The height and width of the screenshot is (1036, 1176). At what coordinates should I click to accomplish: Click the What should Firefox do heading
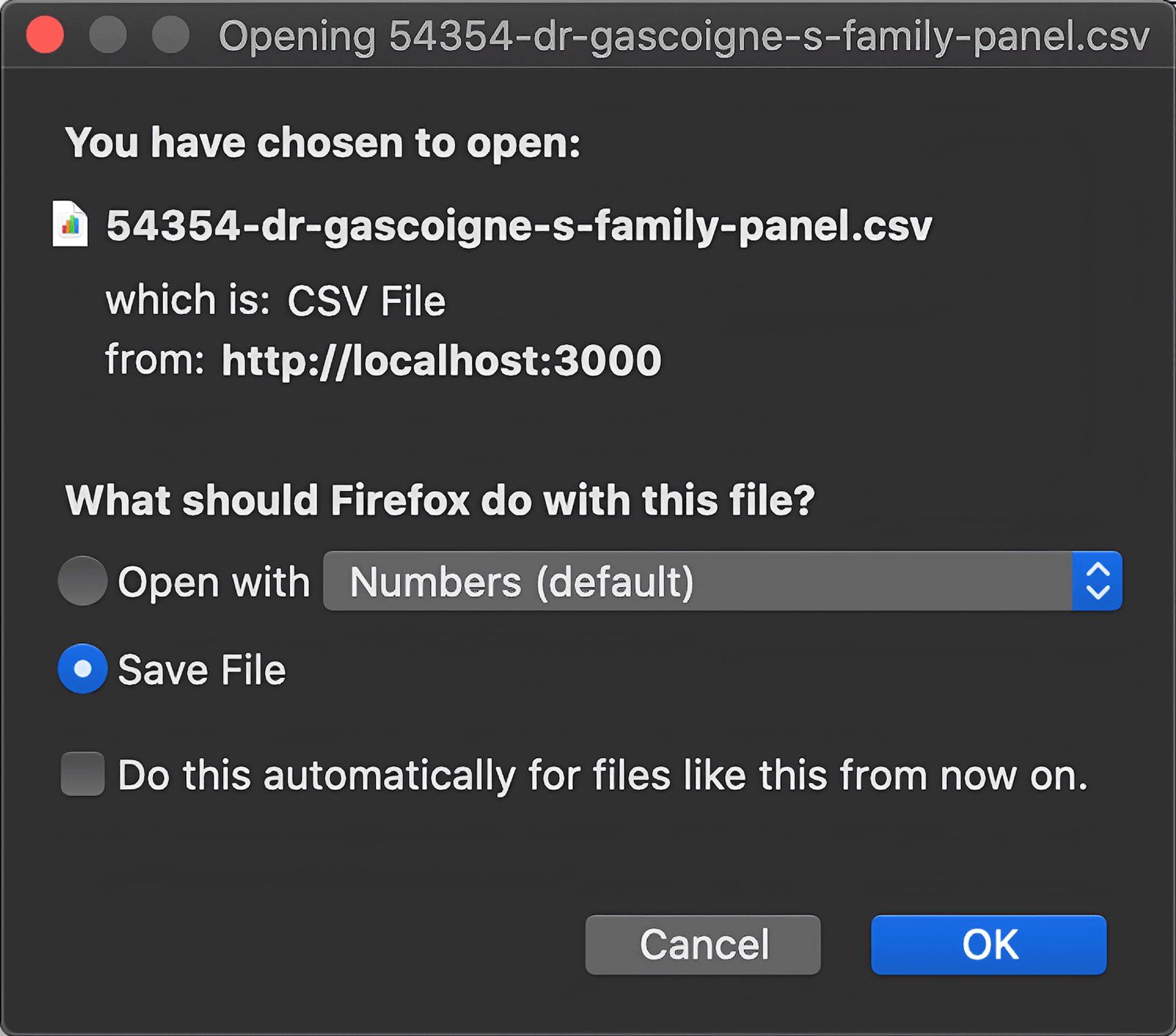[440, 500]
